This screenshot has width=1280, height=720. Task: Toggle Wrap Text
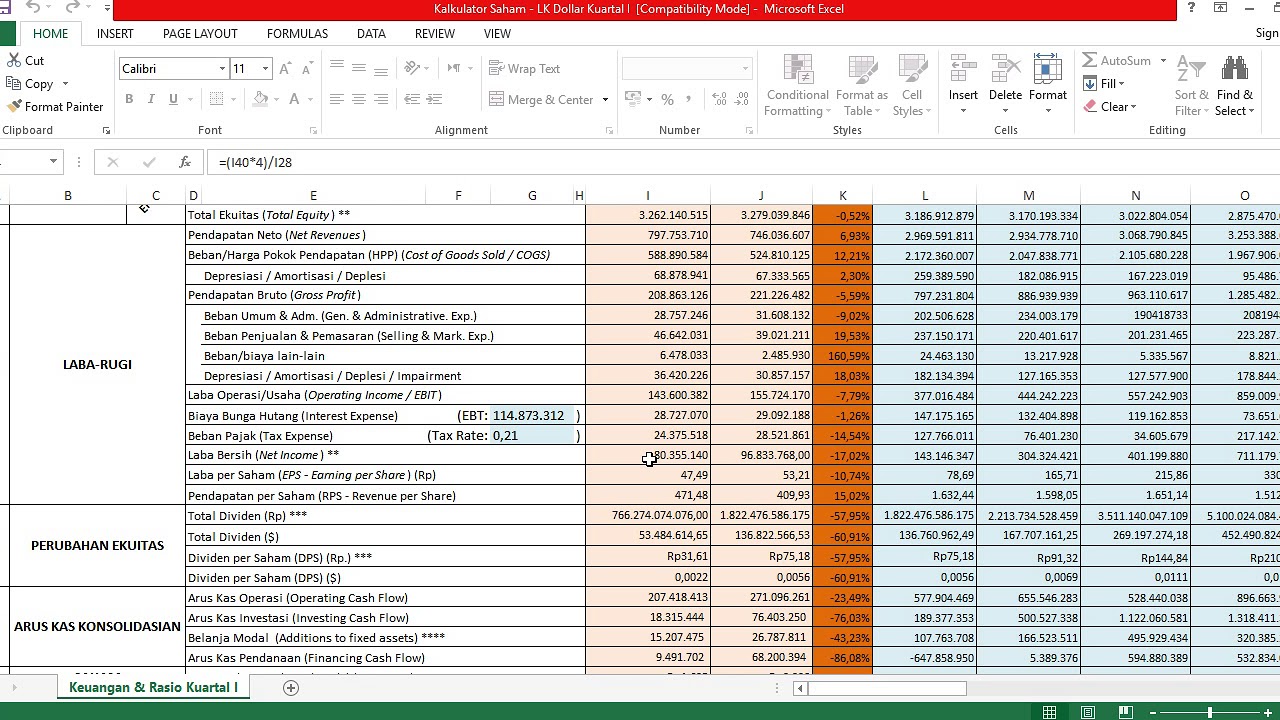[525, 69]
